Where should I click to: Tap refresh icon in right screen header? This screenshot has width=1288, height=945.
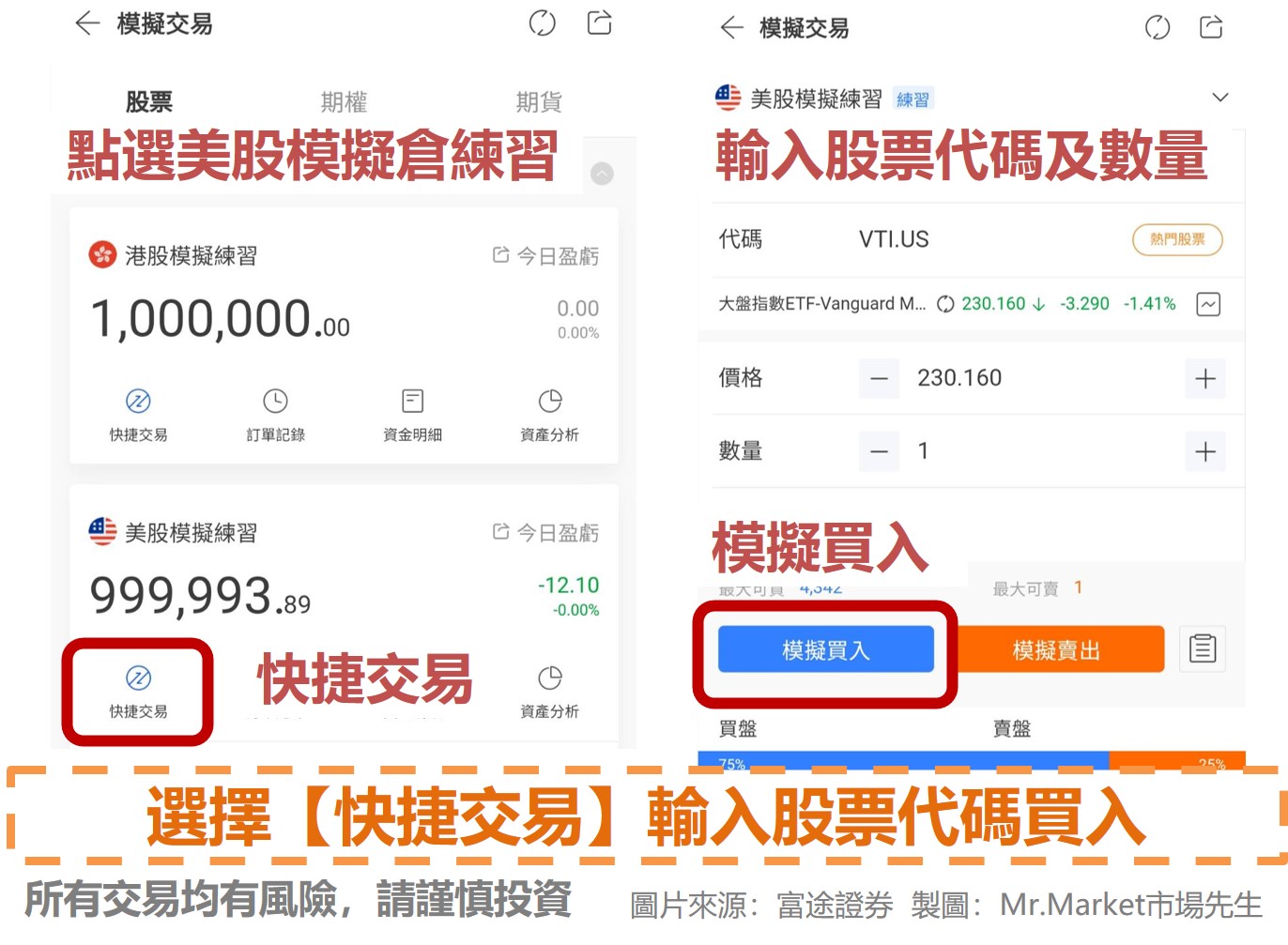[1158, 27]
